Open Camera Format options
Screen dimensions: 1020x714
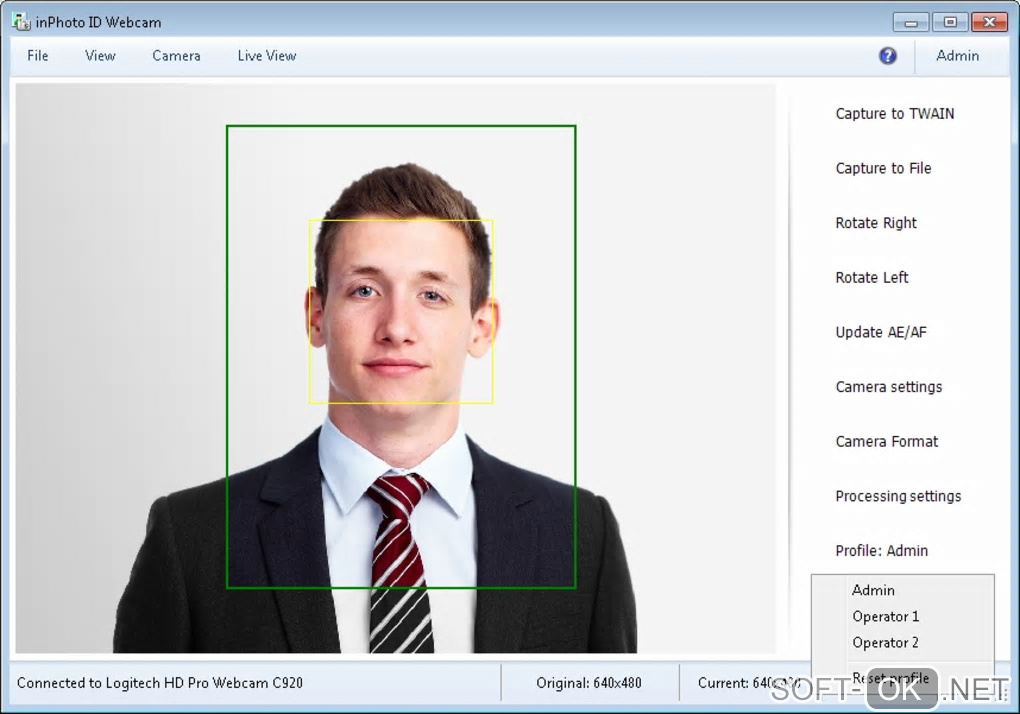click(x=887, y=442)
